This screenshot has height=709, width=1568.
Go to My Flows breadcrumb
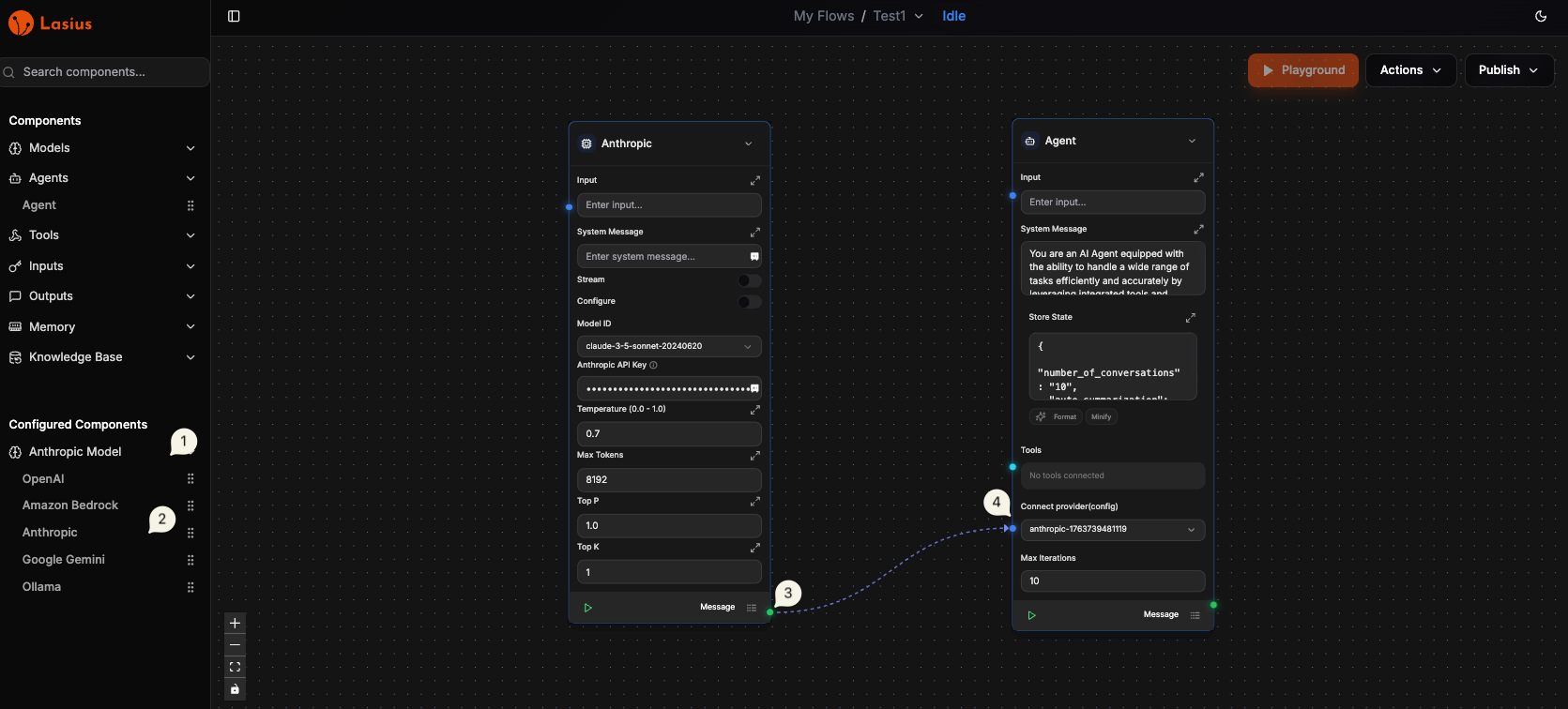point(824,16)
